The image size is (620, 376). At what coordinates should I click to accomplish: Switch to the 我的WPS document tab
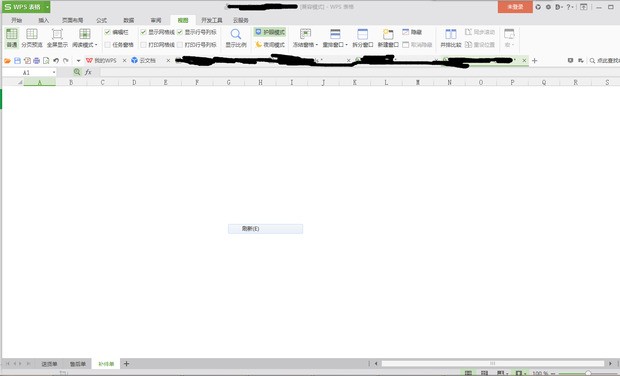101,60
